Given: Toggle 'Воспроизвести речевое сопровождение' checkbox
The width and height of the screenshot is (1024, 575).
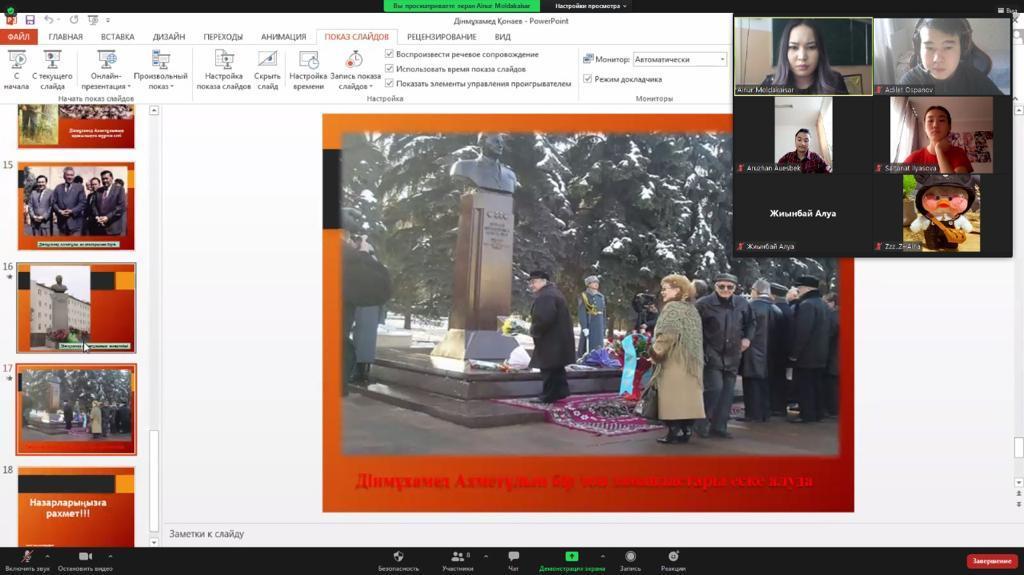Looking at the screenshot, I should [x=390, y=54].
